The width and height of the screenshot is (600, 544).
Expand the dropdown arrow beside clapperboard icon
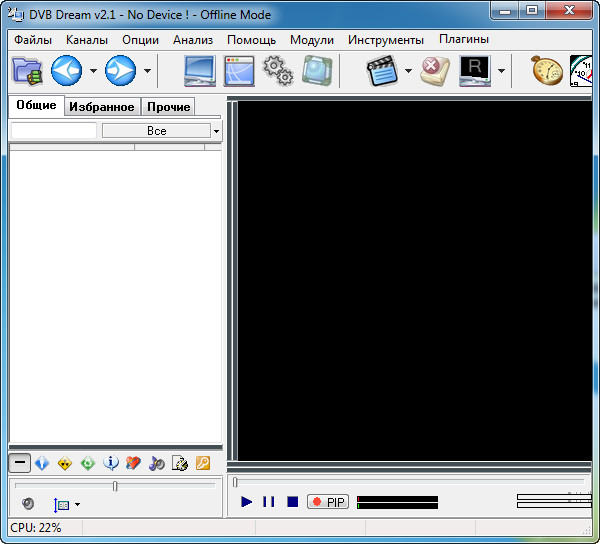[x=408, y=72]
